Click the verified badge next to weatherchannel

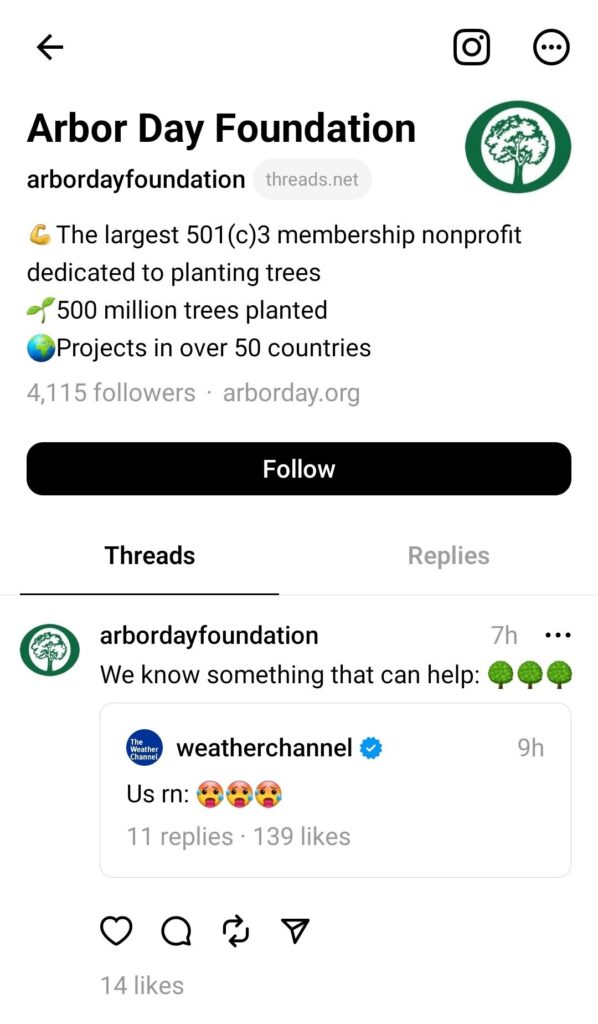tap(372, 745)
